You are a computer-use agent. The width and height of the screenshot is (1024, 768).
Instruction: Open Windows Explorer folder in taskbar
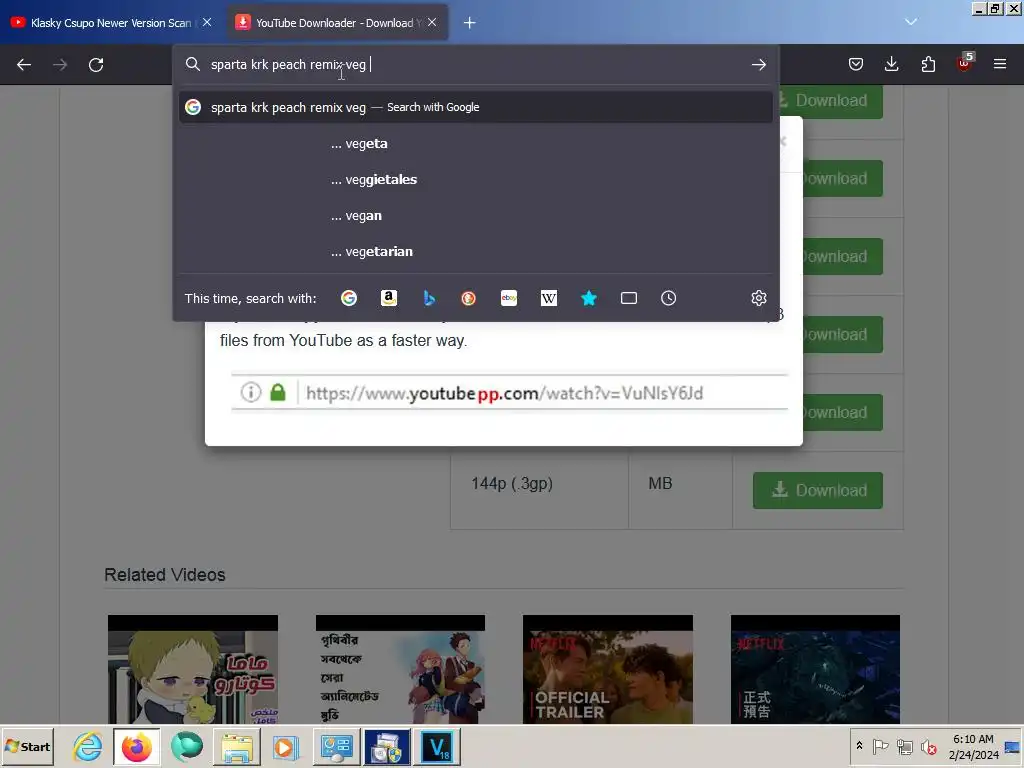[x=236, y=746]
